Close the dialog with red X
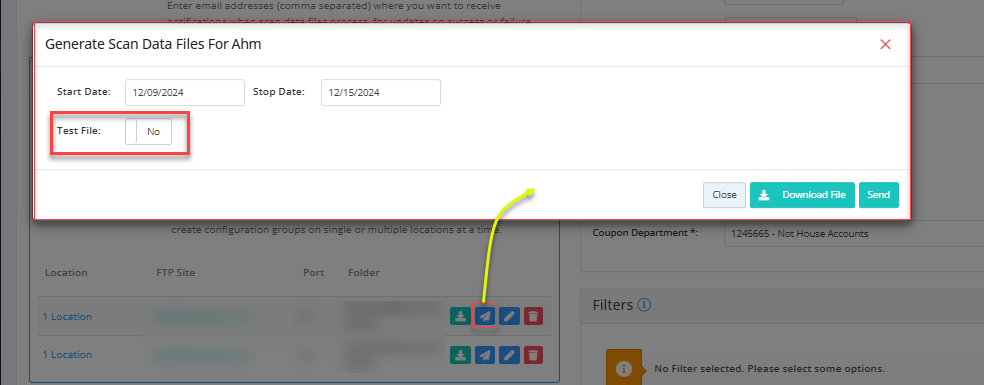 885,44
